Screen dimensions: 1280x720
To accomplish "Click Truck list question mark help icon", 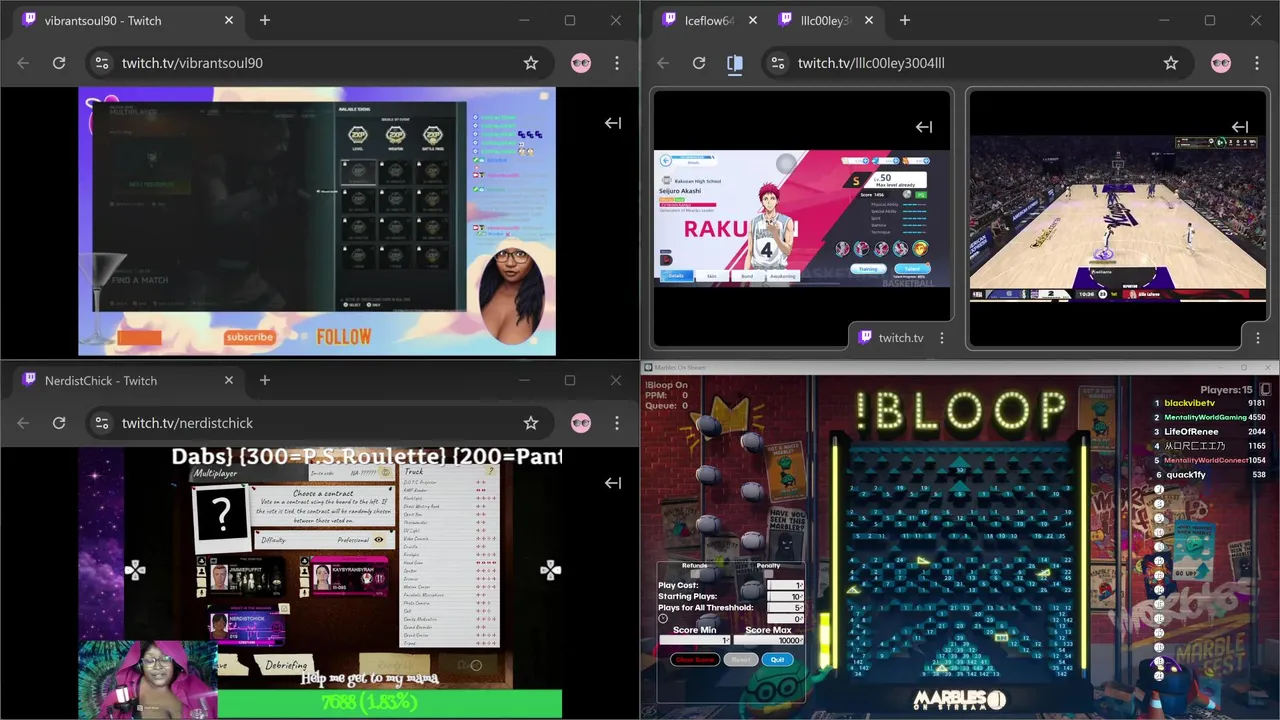I will [490, 471].
